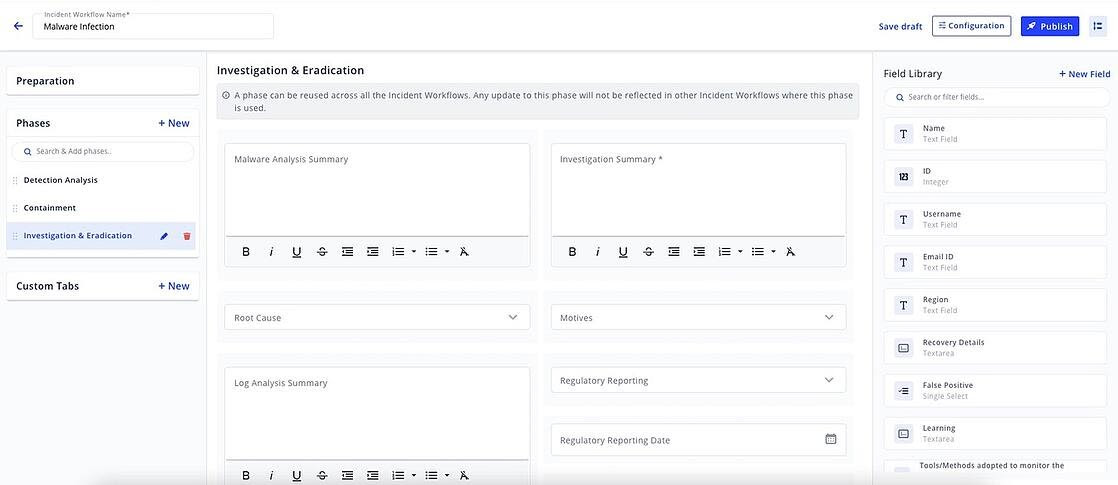
Task: Delete the Investigation & Eradication phase
Action: tap(187, 236)
